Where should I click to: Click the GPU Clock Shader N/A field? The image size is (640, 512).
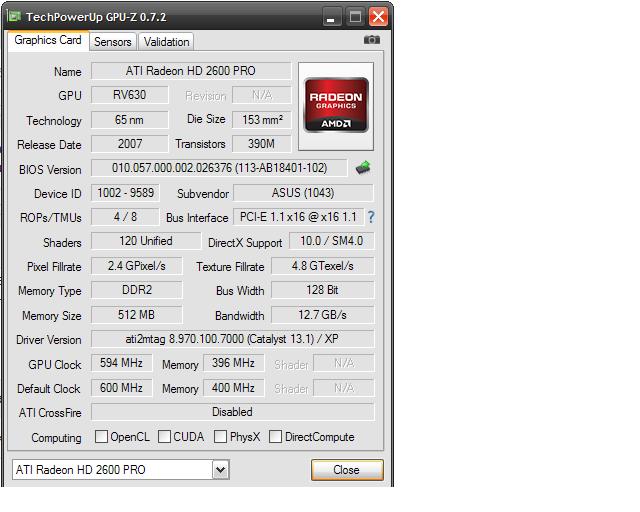(x=344, y=363)
